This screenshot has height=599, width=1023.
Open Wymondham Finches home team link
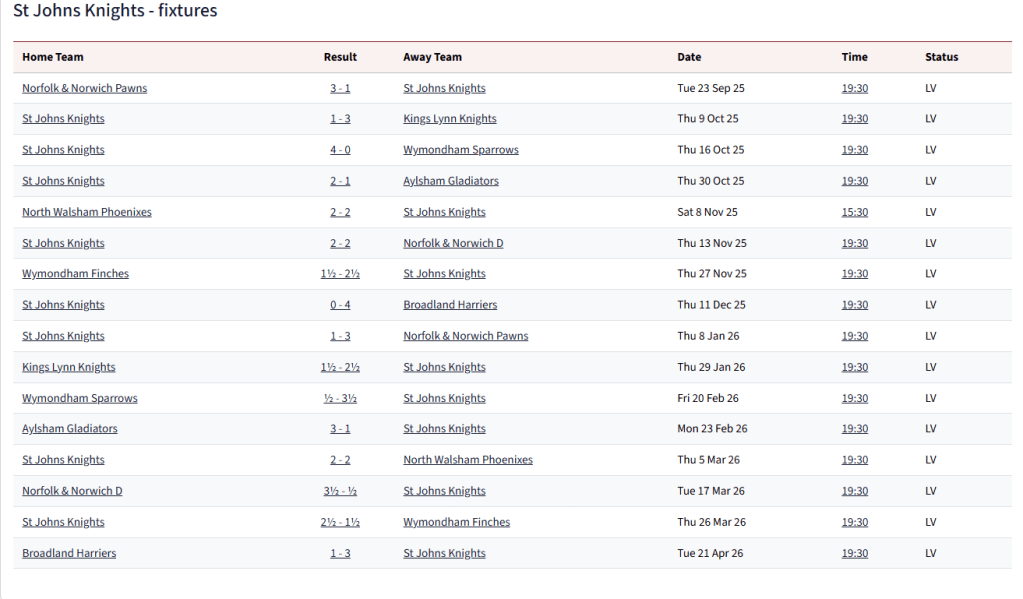tap(75, 274)
